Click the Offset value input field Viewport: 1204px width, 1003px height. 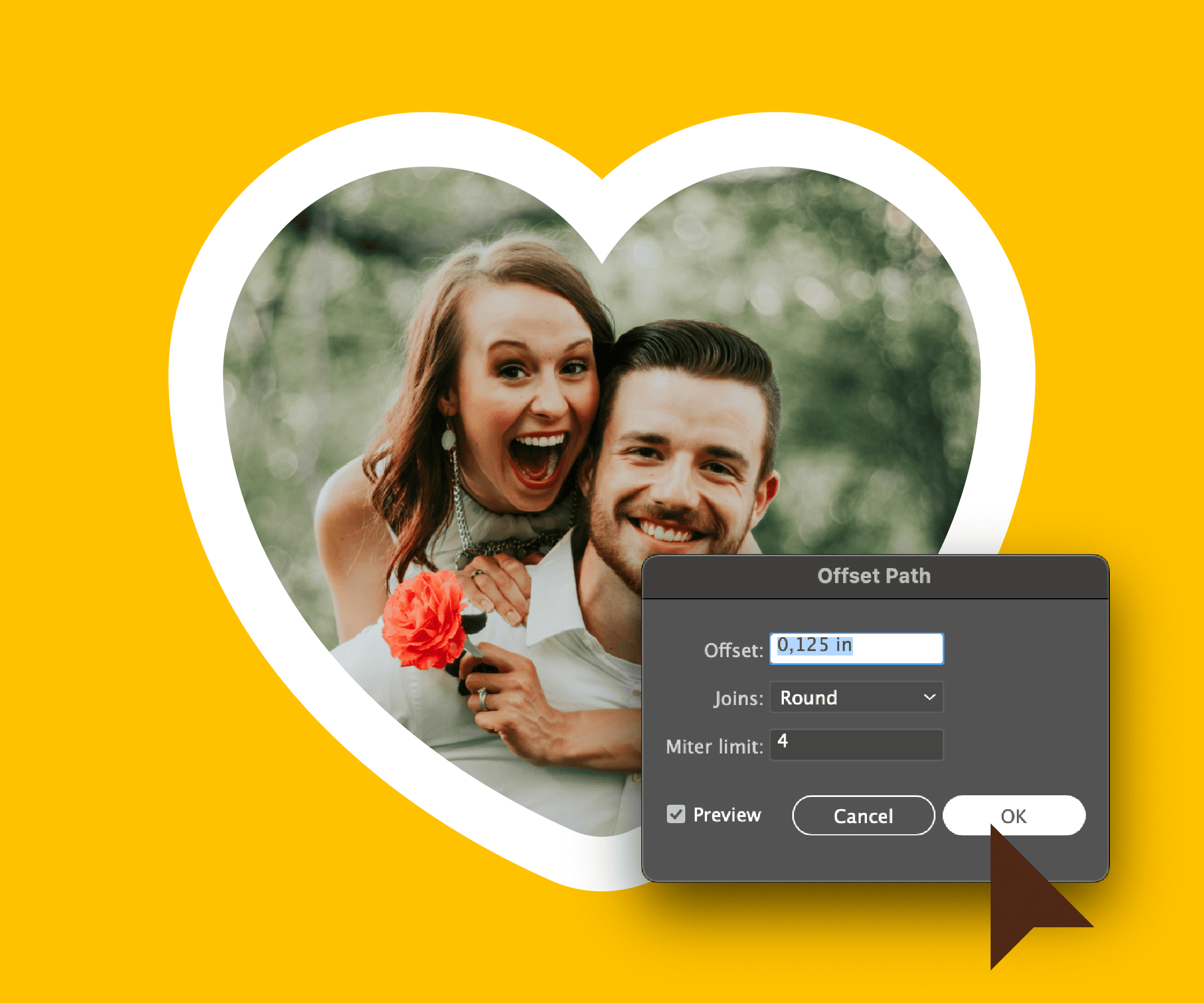[856, 648]
